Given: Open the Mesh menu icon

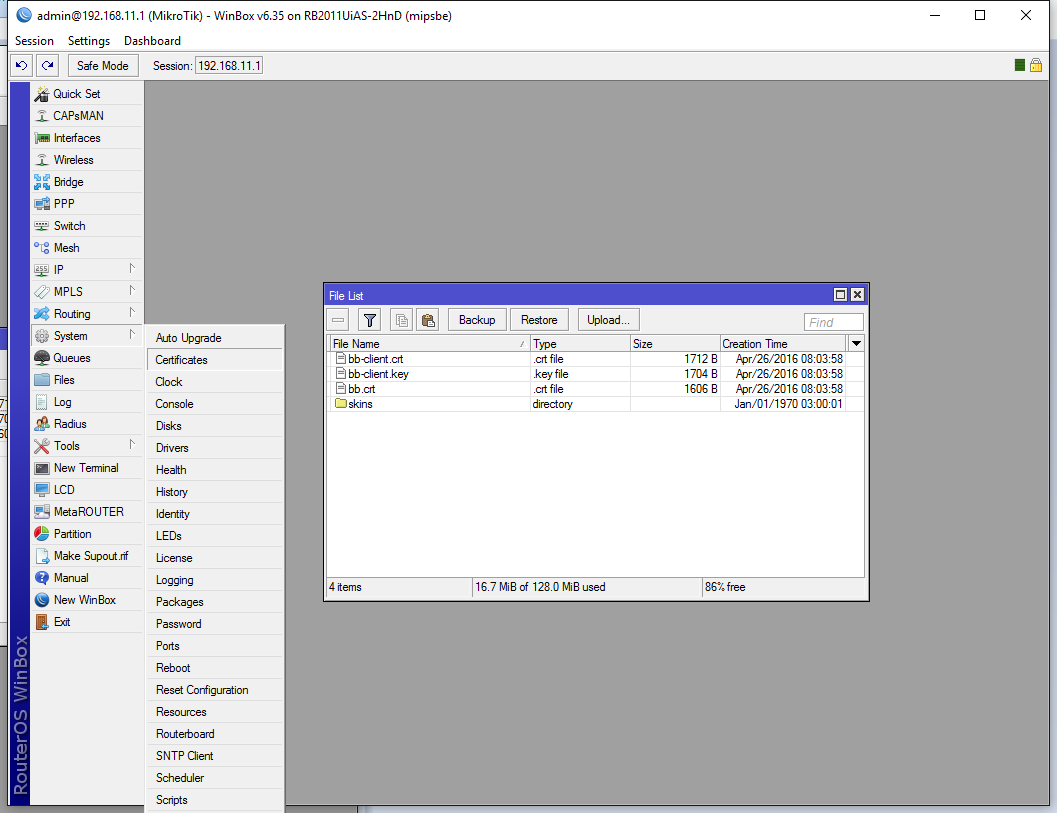Looking at the screenshot, I should click(42, 248).
